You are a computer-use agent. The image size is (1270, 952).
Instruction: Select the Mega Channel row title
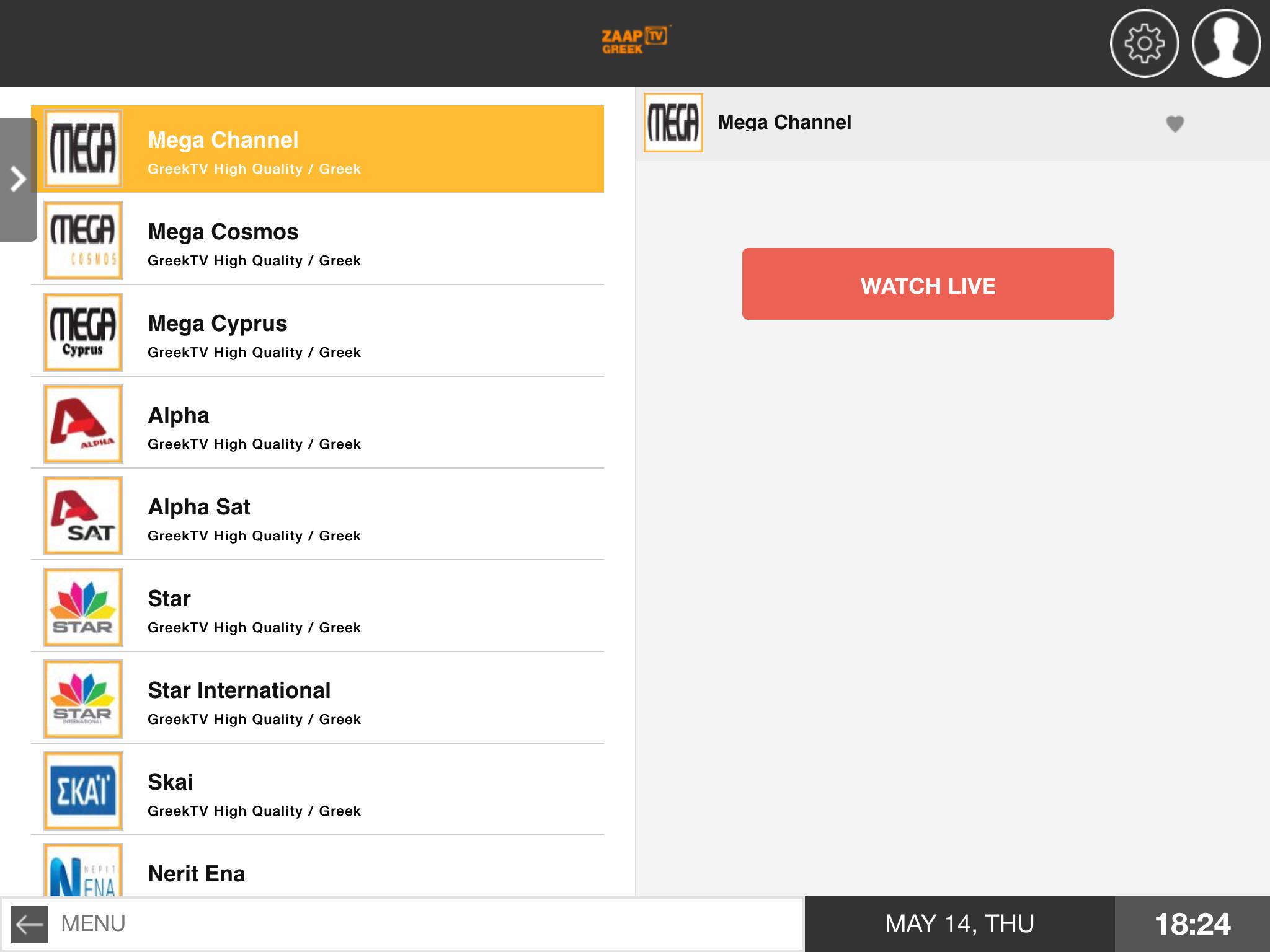pyautogui.click(x=223, y=141)
